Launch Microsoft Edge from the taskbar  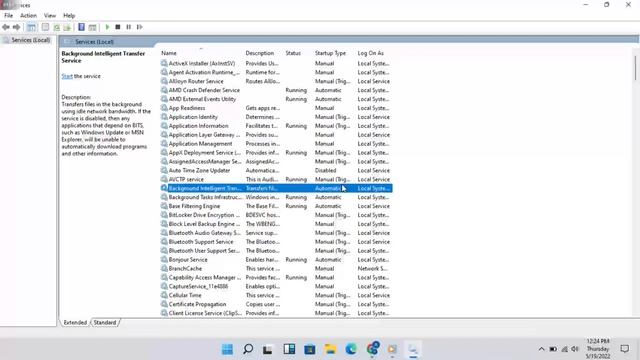(351, 349)
